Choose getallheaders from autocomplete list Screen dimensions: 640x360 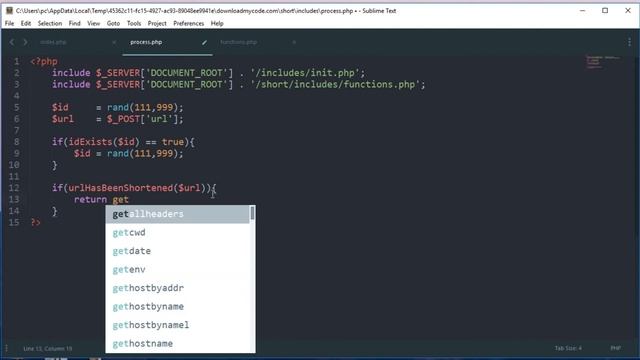coord(178,214)
